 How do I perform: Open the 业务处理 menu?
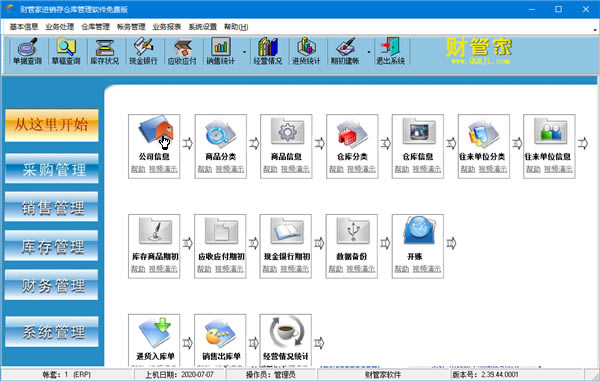(x=59, y=27)
